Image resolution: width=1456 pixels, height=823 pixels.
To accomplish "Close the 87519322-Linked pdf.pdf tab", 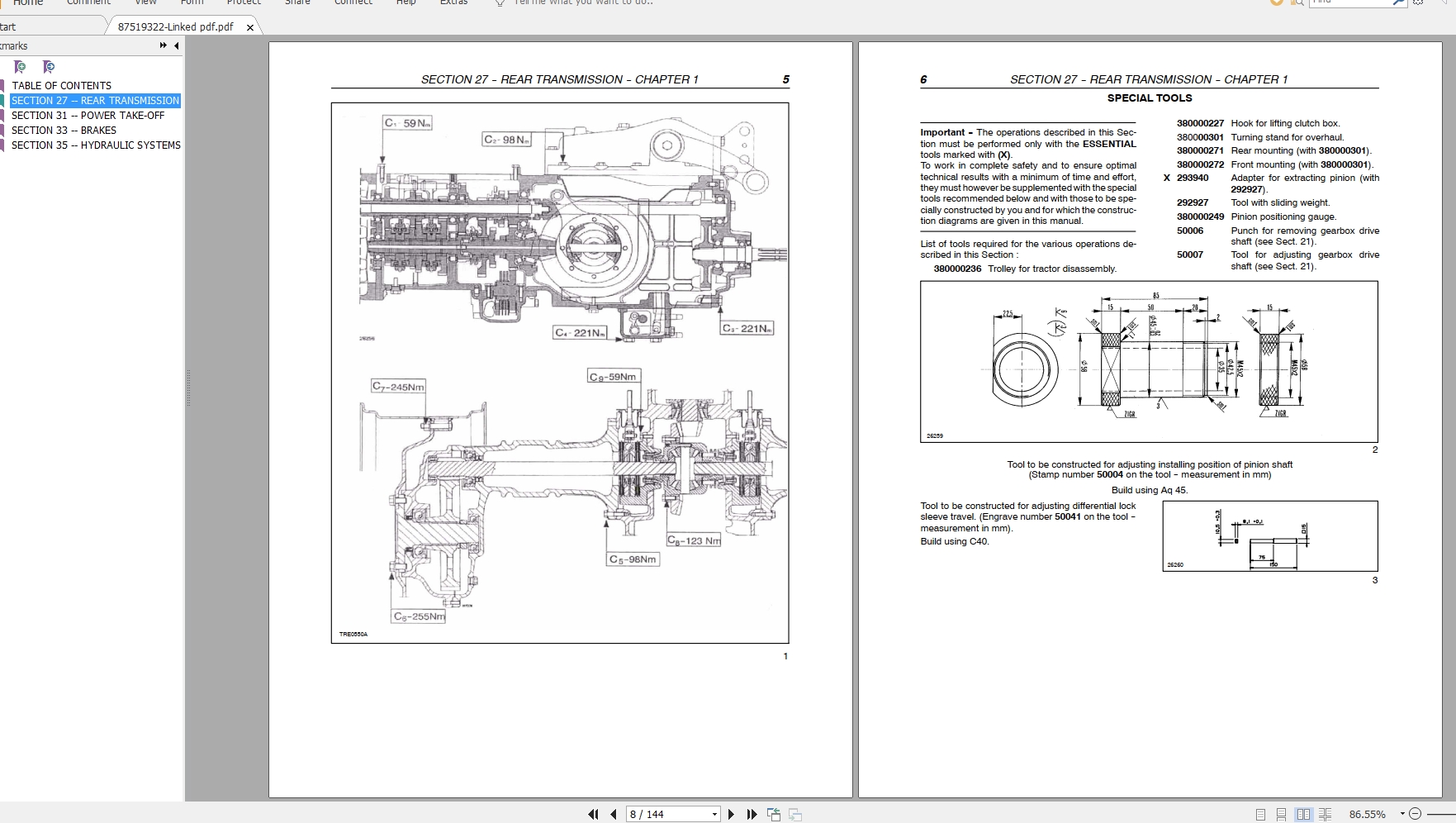I will [250, 27].
